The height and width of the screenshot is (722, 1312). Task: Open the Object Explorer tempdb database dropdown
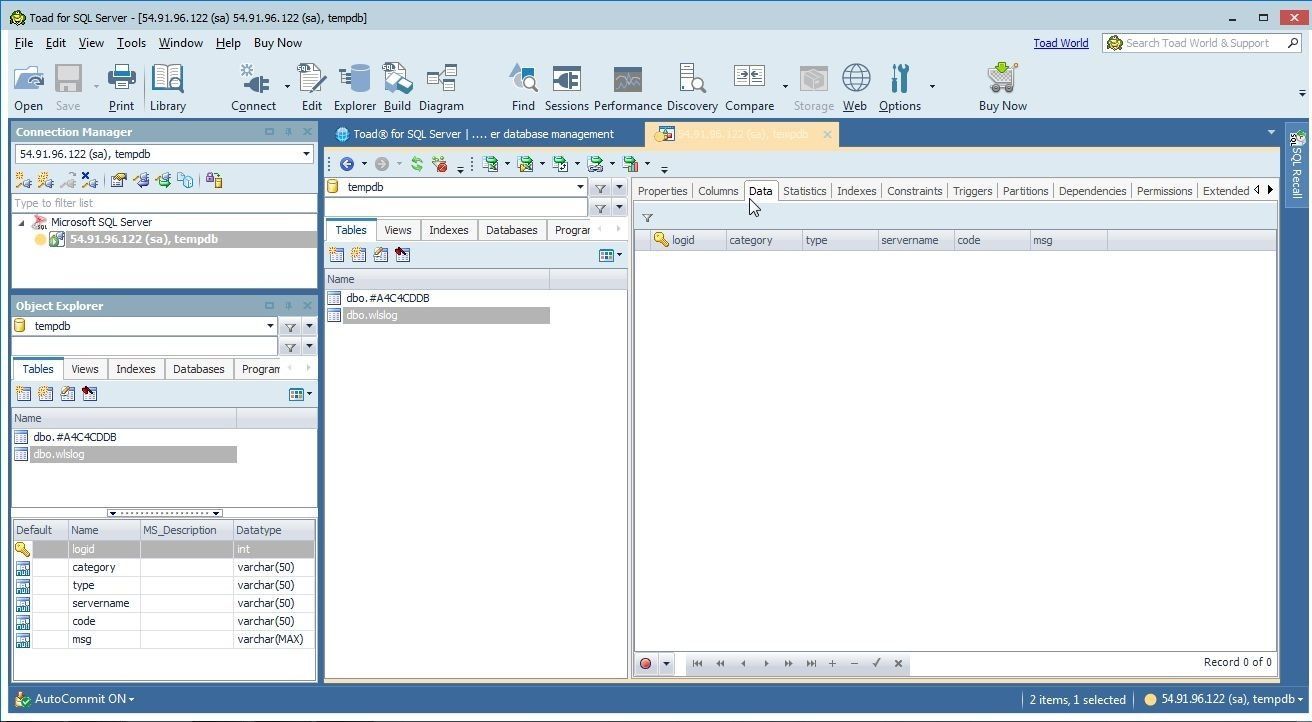(x=270, y=326)
